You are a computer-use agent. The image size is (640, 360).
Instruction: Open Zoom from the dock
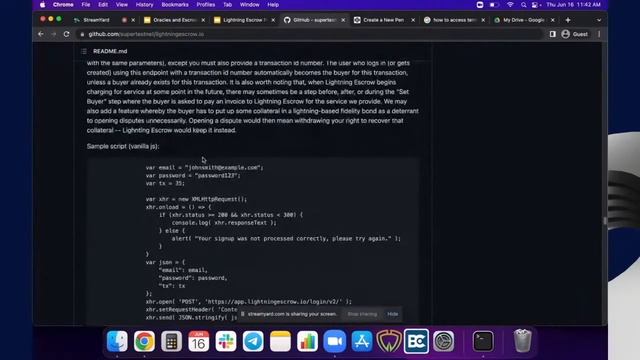coord(335,341)
